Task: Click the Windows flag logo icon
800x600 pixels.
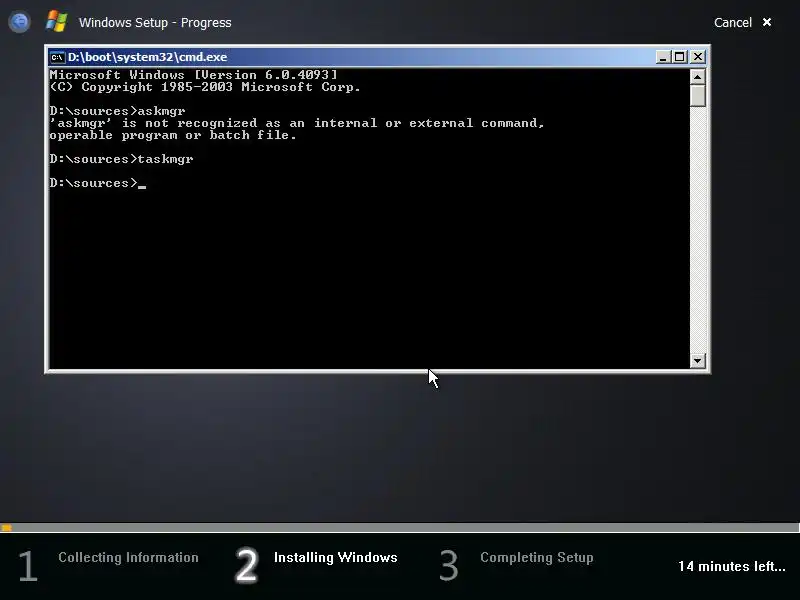Action: 56,22
